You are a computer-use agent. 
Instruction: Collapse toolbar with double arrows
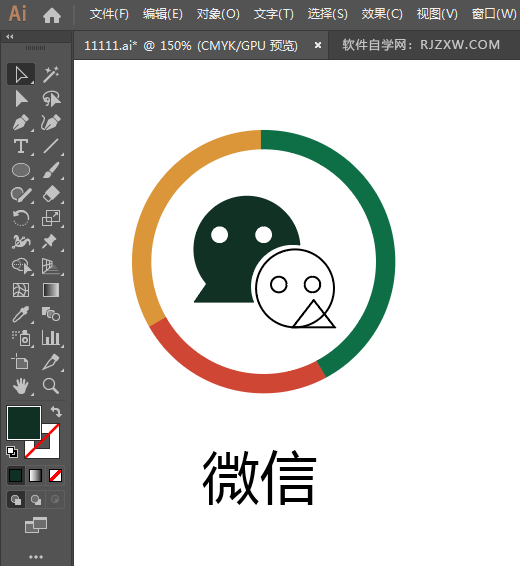[x=10, y=36]
